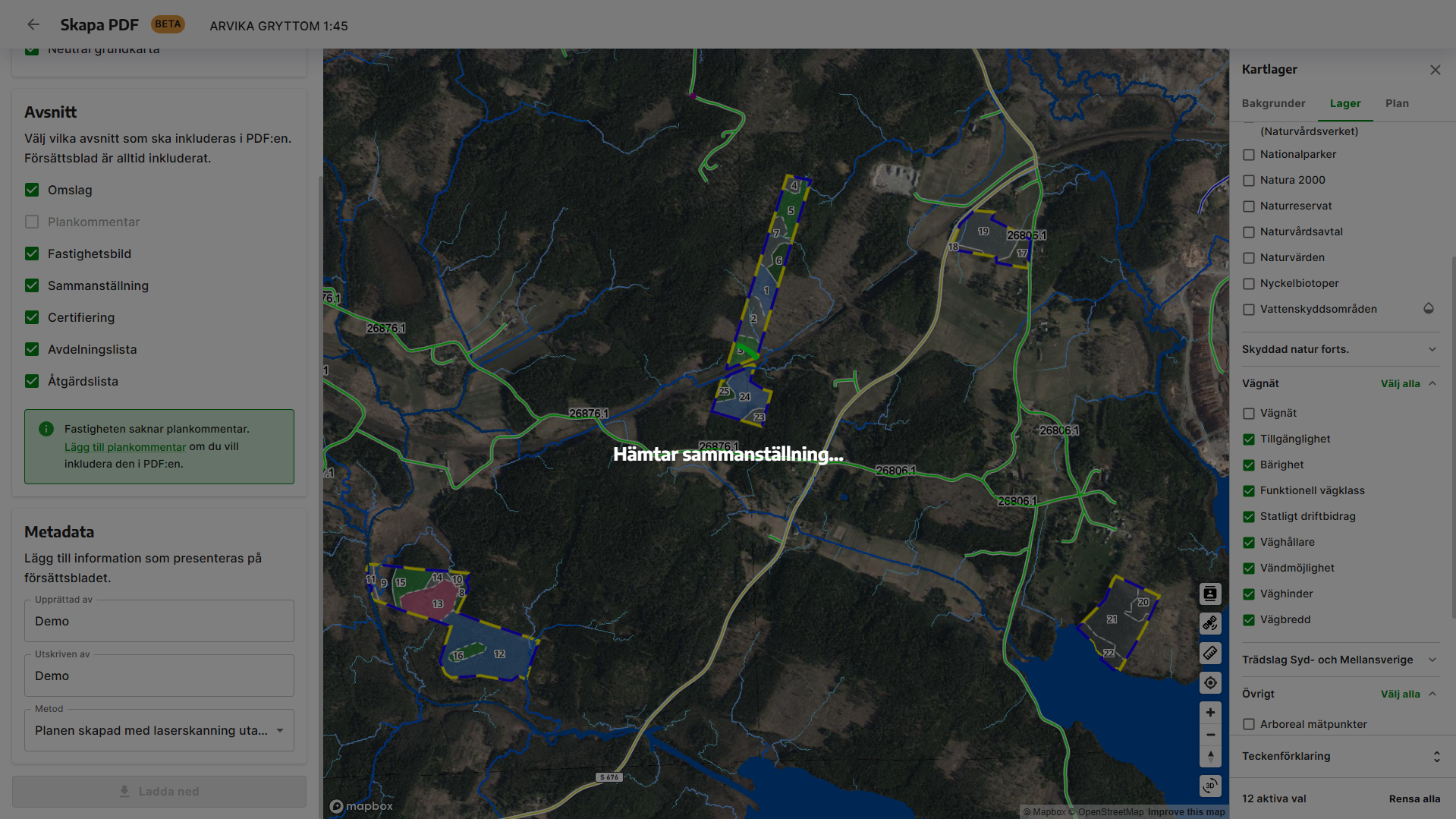Enable the Vägnät layer checkbox
The image size is (1456, 819).
coord(1249,414)
